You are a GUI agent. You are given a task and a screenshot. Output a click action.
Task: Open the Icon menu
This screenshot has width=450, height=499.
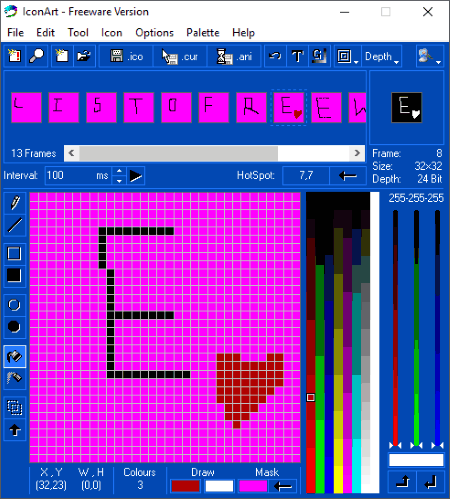coord(112,33)
